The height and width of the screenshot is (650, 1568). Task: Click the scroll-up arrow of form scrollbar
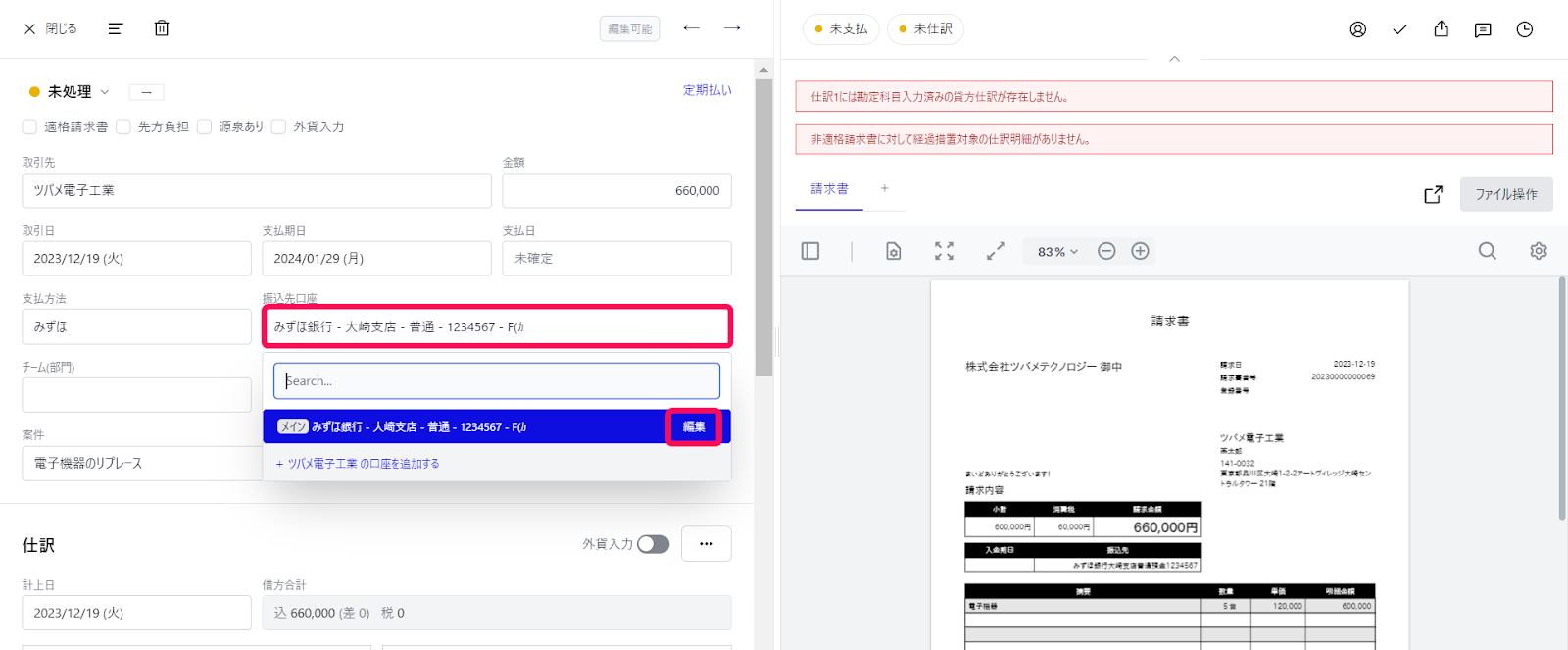click(763, 69)
